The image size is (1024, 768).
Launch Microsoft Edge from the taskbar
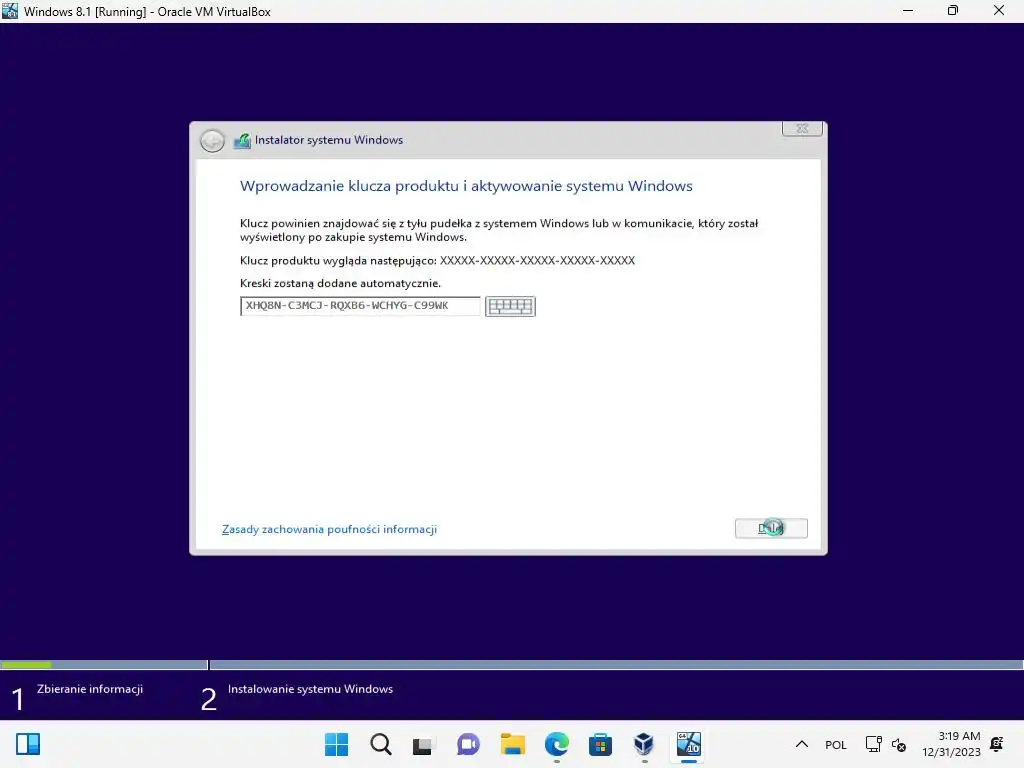coord(556,744)
